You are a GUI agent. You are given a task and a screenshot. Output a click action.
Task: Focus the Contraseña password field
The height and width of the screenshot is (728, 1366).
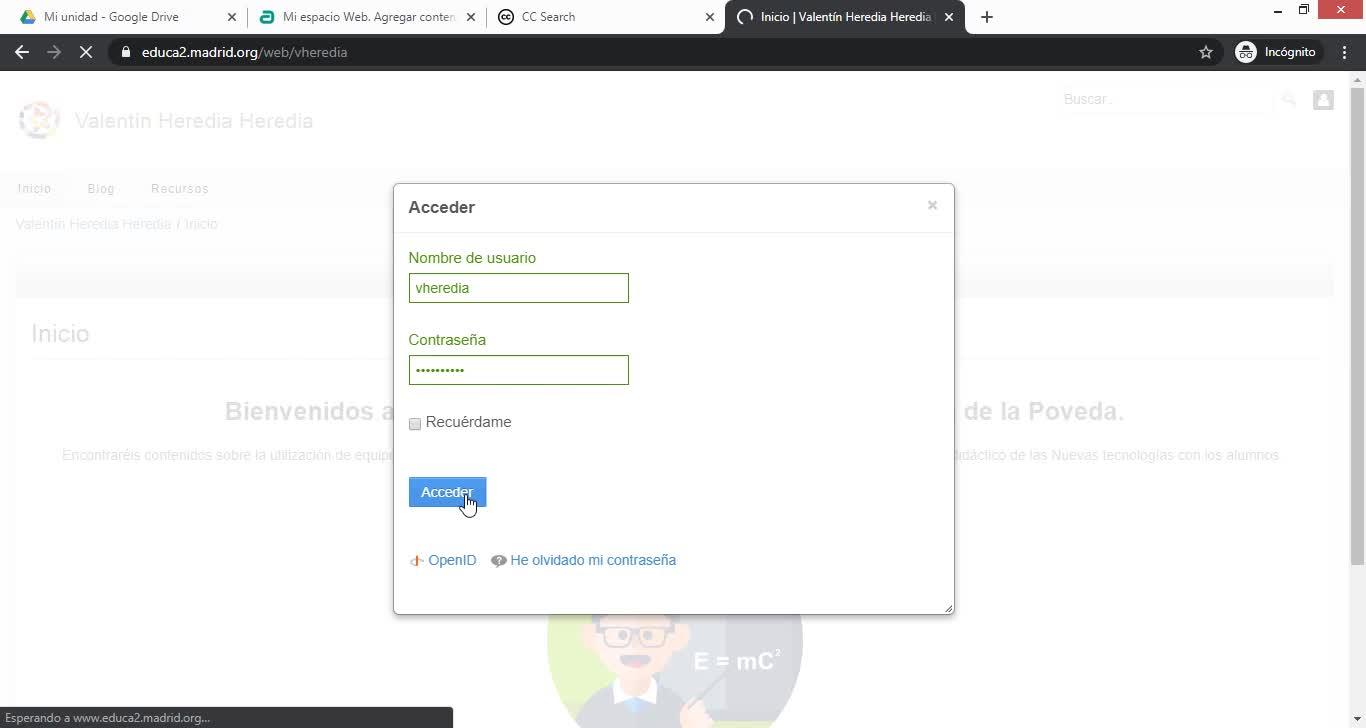pyautogui.click(x=519, y=370)
